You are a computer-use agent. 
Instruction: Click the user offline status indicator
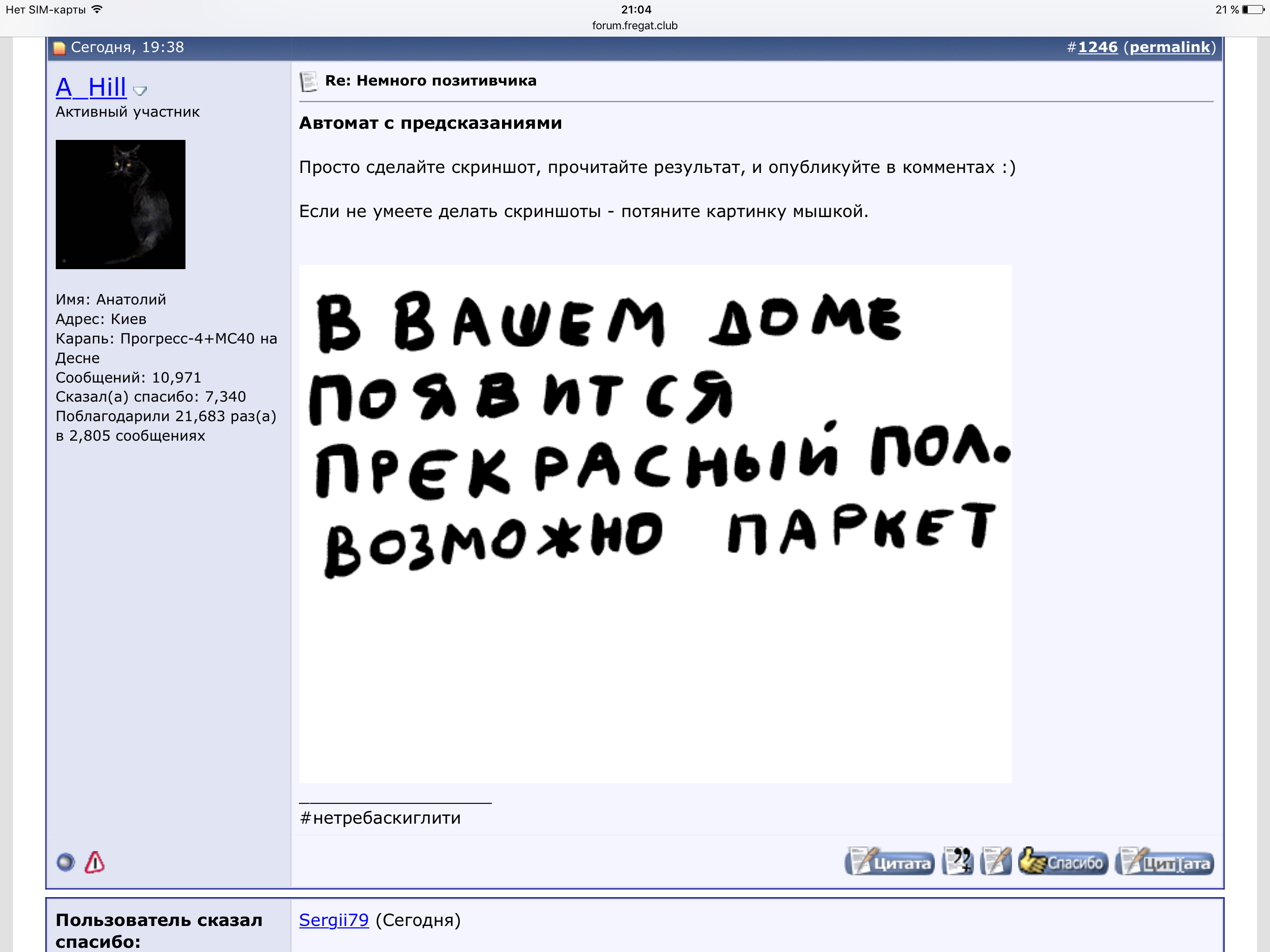(66, 862)
